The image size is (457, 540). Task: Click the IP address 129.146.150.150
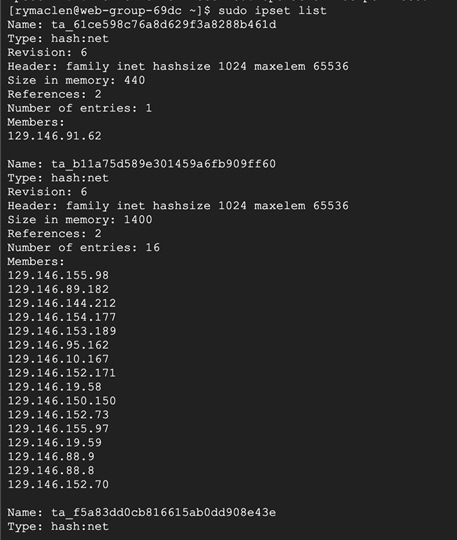click(x=62, y=401)
